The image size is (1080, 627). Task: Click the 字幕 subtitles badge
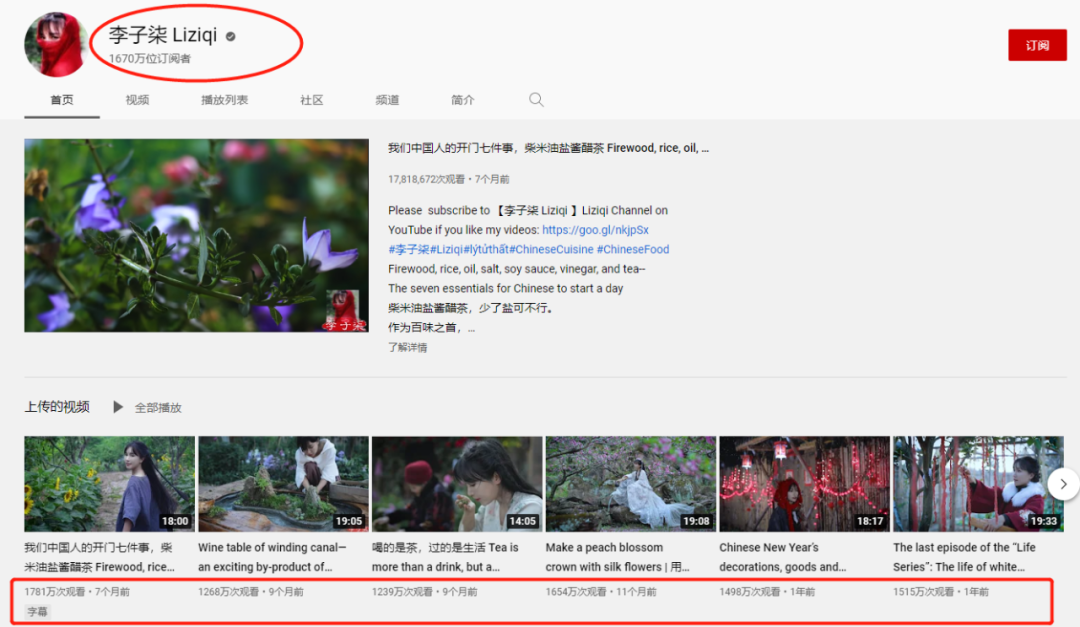tap(37, 611)
